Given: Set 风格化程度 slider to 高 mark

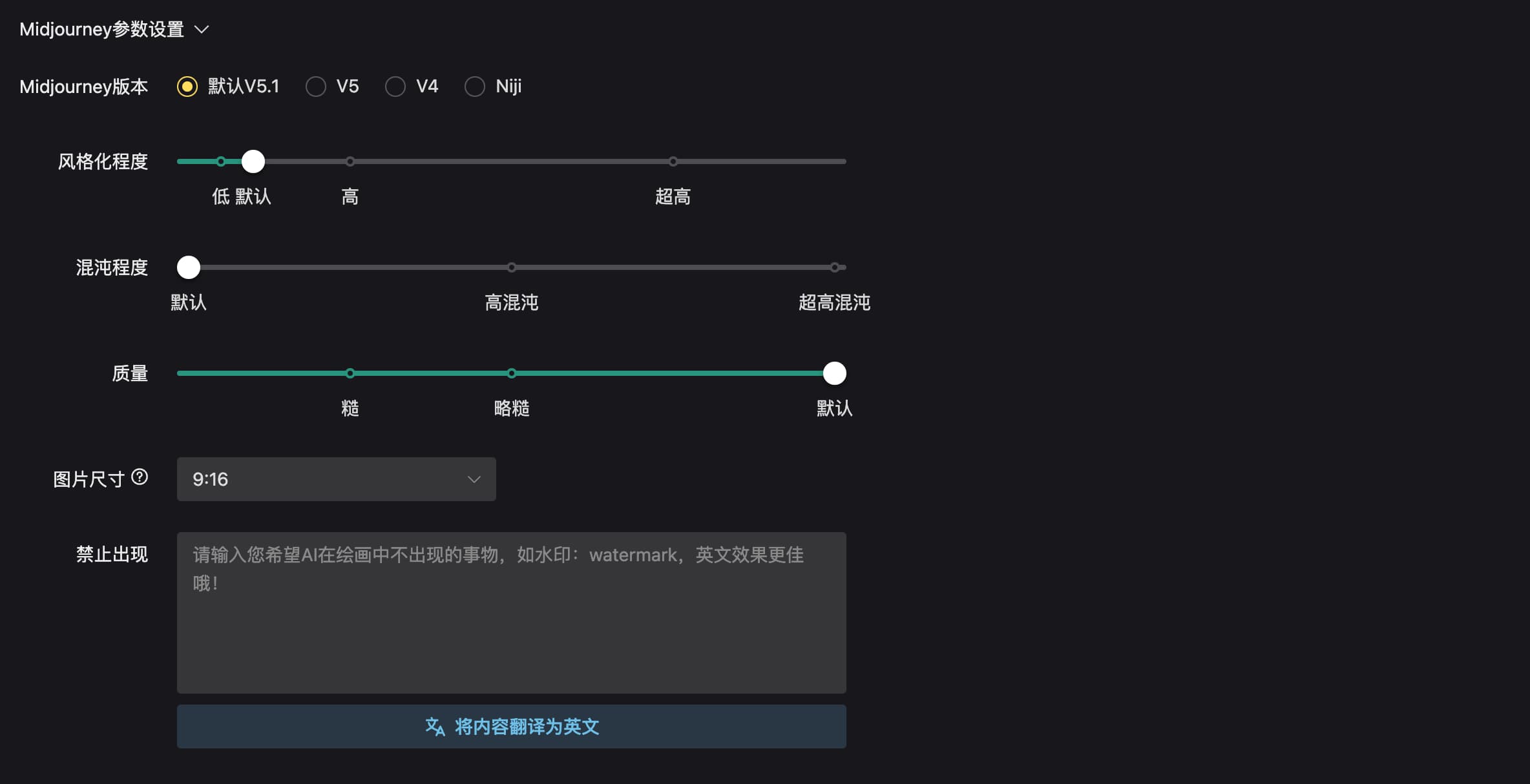Looking at the screenshot, I should tap(350, 161).
